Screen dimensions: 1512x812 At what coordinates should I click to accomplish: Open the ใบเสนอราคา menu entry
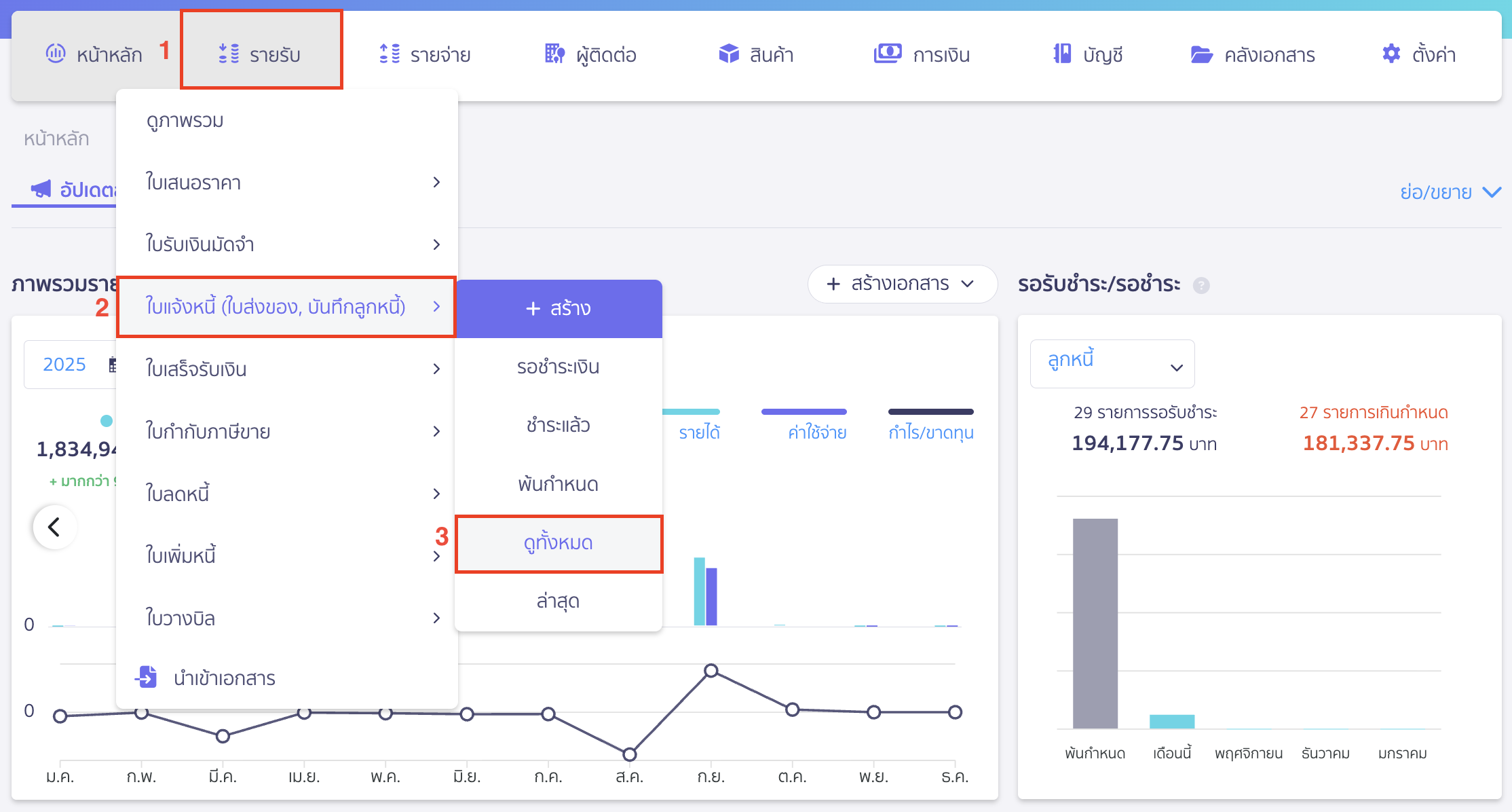pos(195,183)
